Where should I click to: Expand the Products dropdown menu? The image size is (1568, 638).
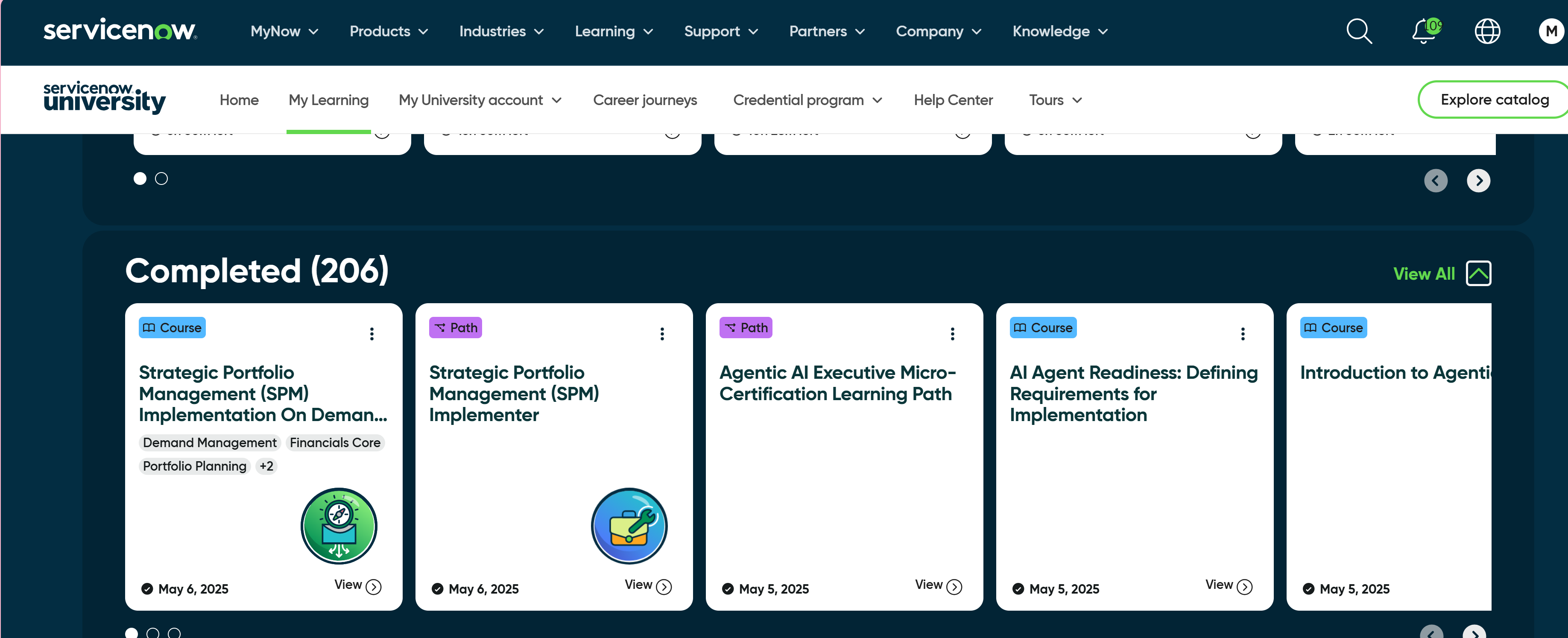[388, 31]
